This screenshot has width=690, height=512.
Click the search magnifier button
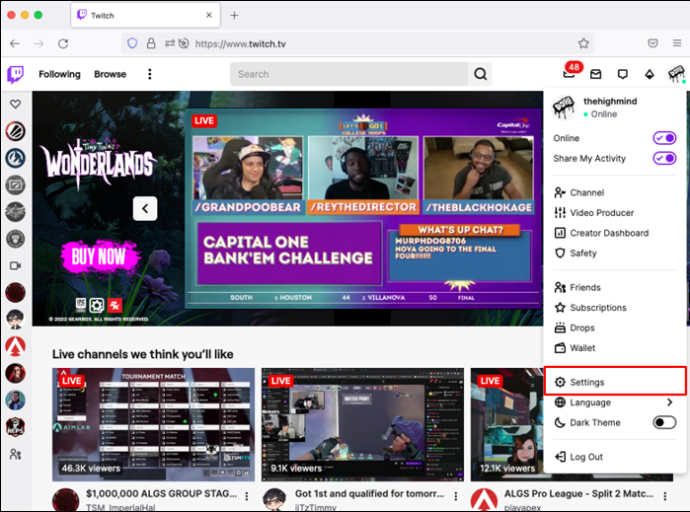click(x=481, y=74)
